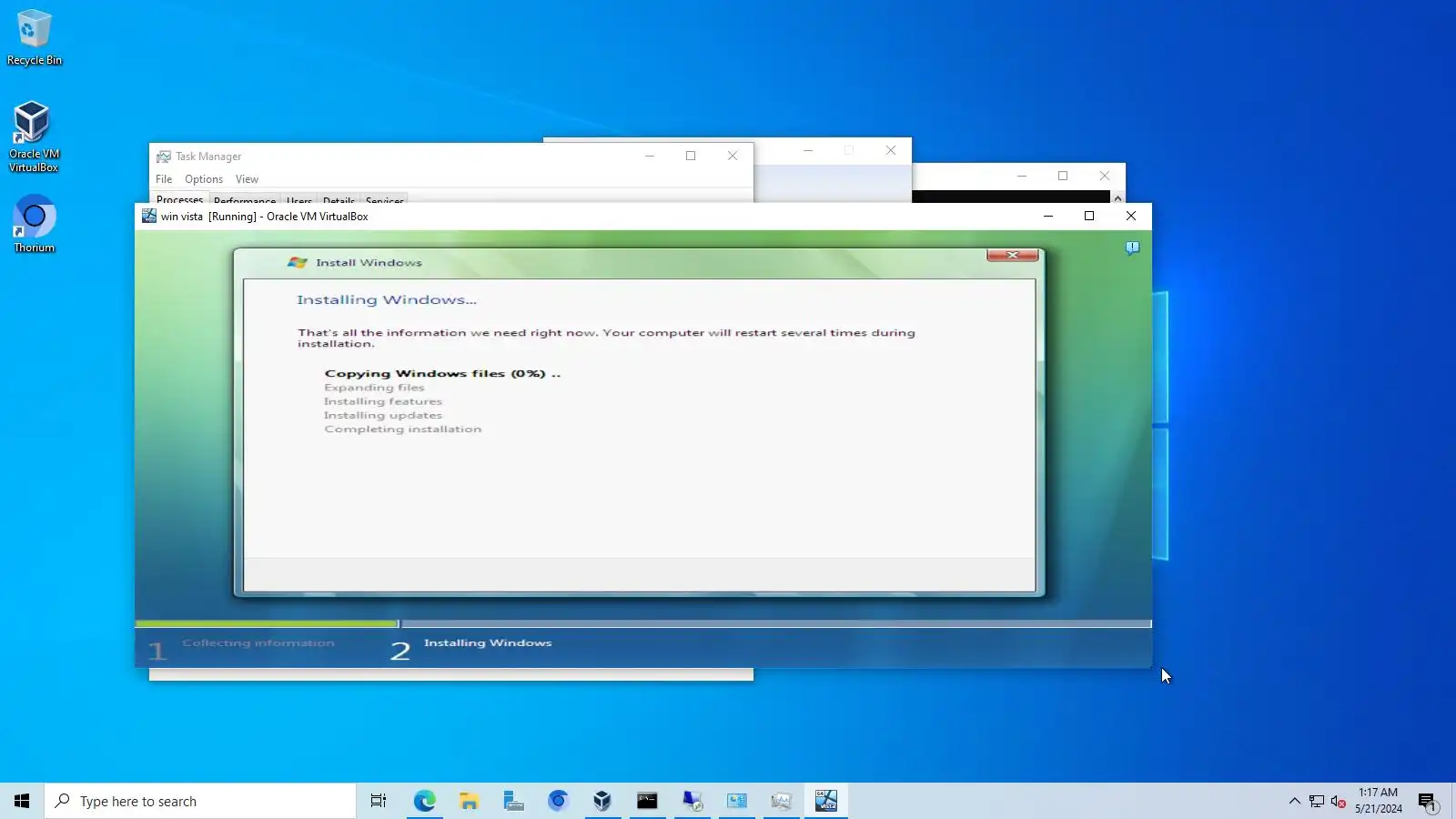Open the View menu in Task Manager
The image size is (1456, 819).
[x=247, y=179]
